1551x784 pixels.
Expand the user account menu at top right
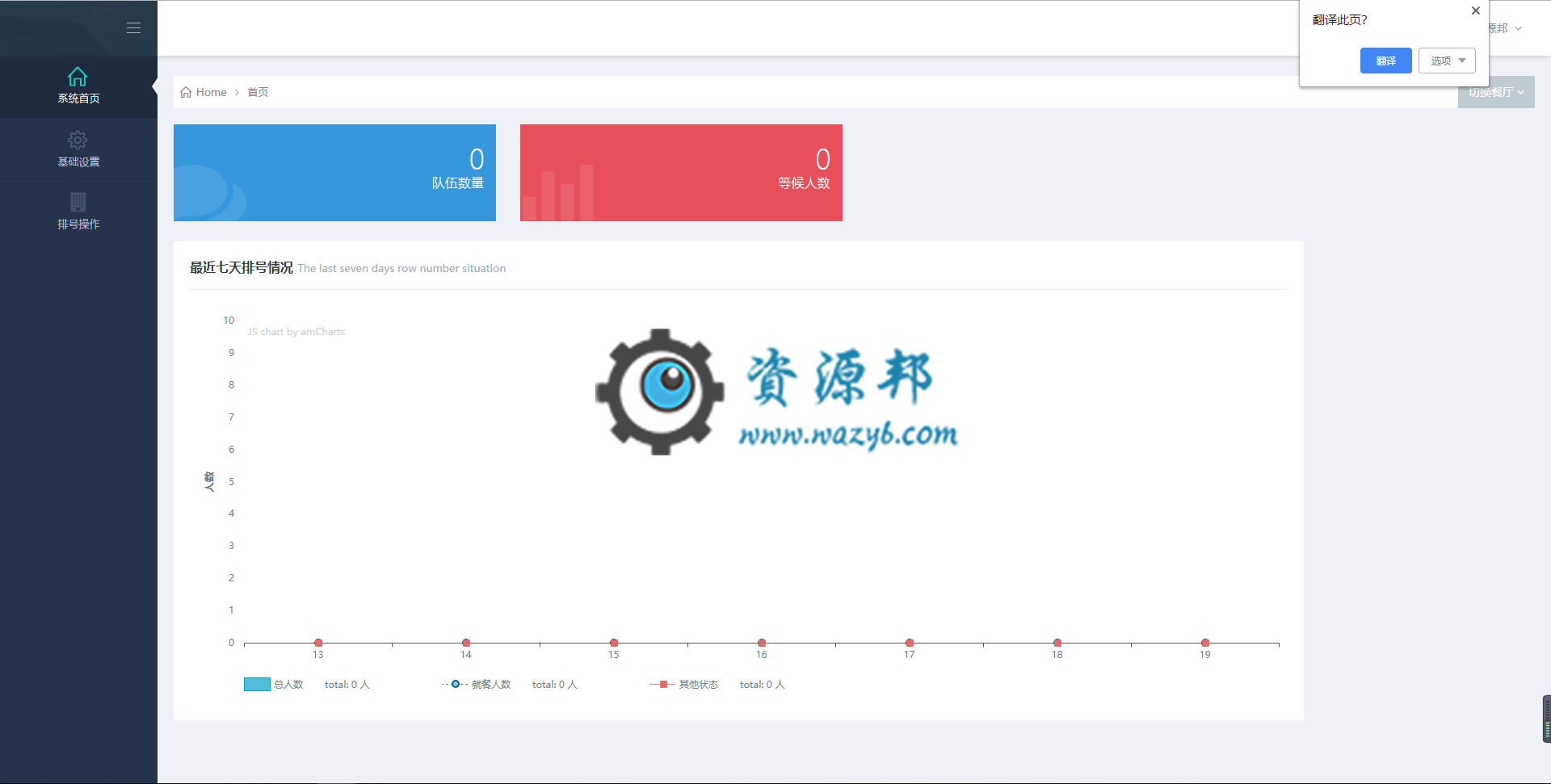(1507, 28)
